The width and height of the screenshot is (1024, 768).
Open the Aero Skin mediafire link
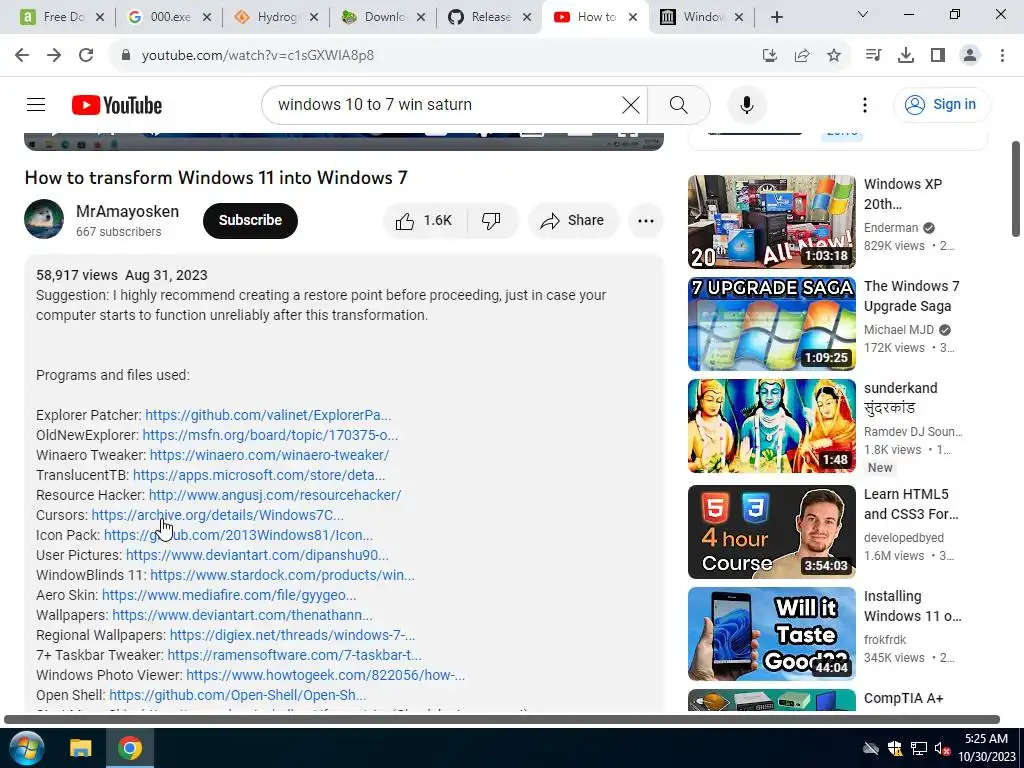pyautogui.click(x=229, y=595)
